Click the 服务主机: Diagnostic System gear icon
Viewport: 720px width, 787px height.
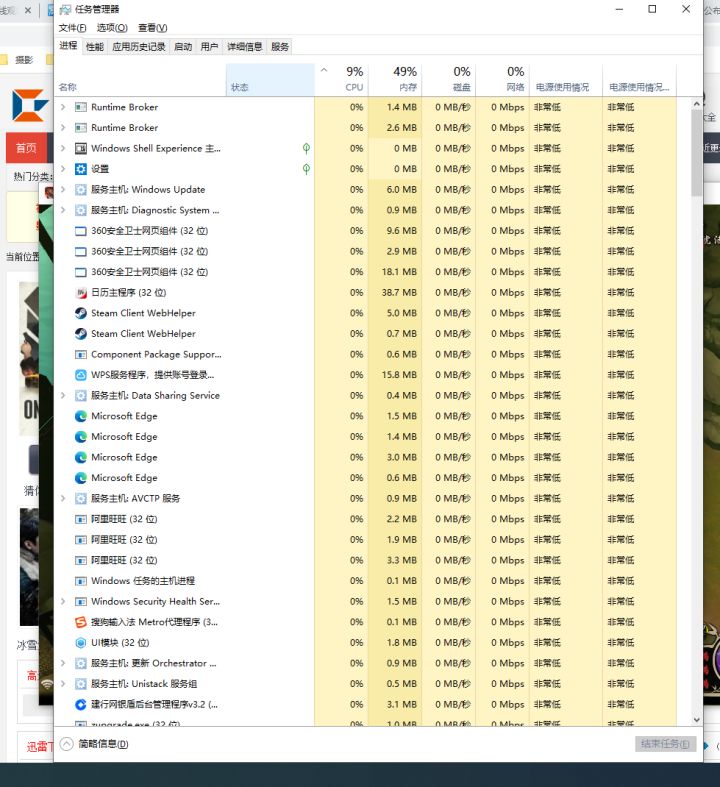point(80,210)
